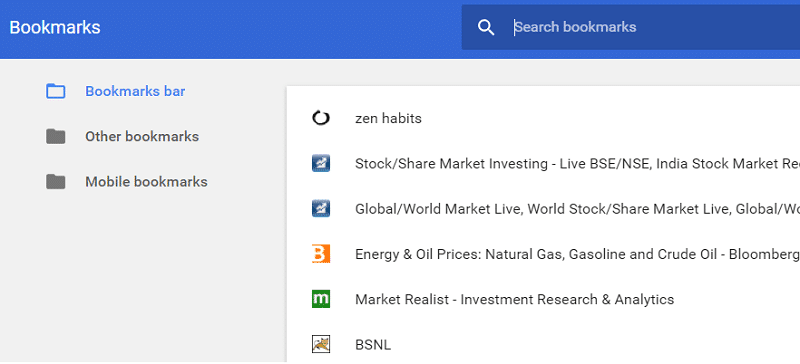Focus the Search bookmarks field
The width and height of the screenshot is (800, 364).
pos(631,28)
